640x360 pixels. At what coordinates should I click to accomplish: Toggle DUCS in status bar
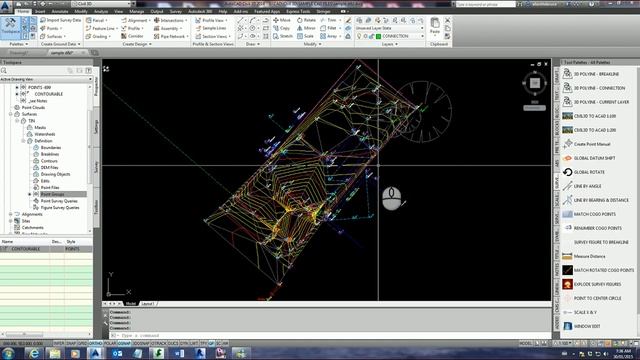(173, 344)
